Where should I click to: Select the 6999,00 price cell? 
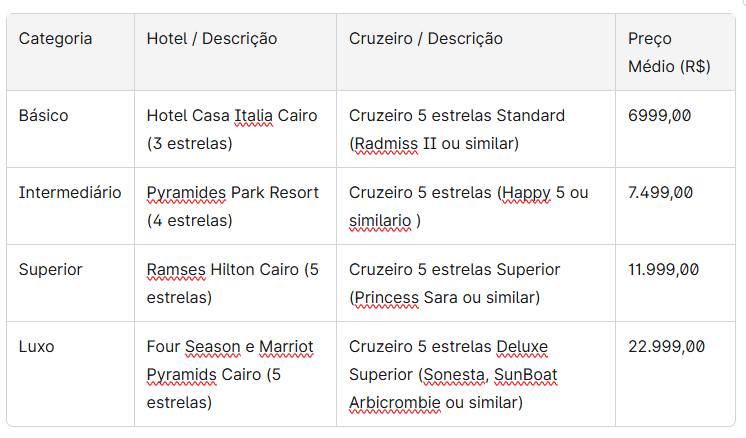[x=660, y=116]
